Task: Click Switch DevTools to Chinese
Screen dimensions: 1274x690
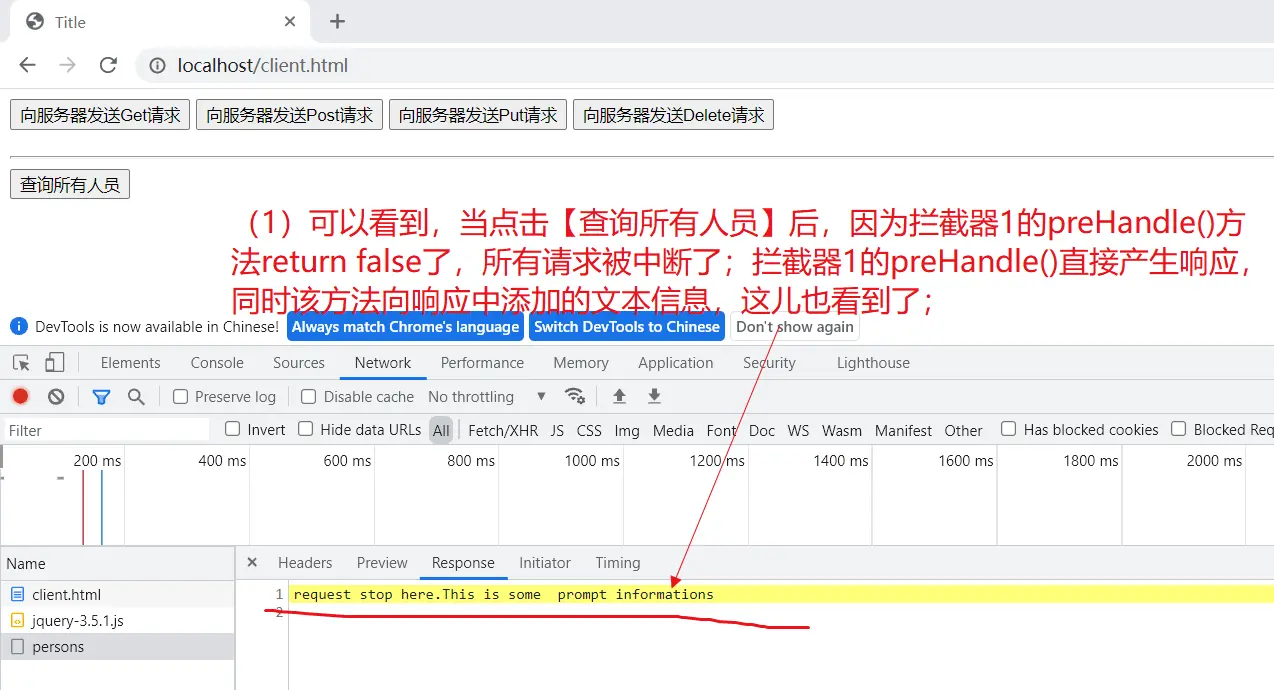Action: point(627,327)
